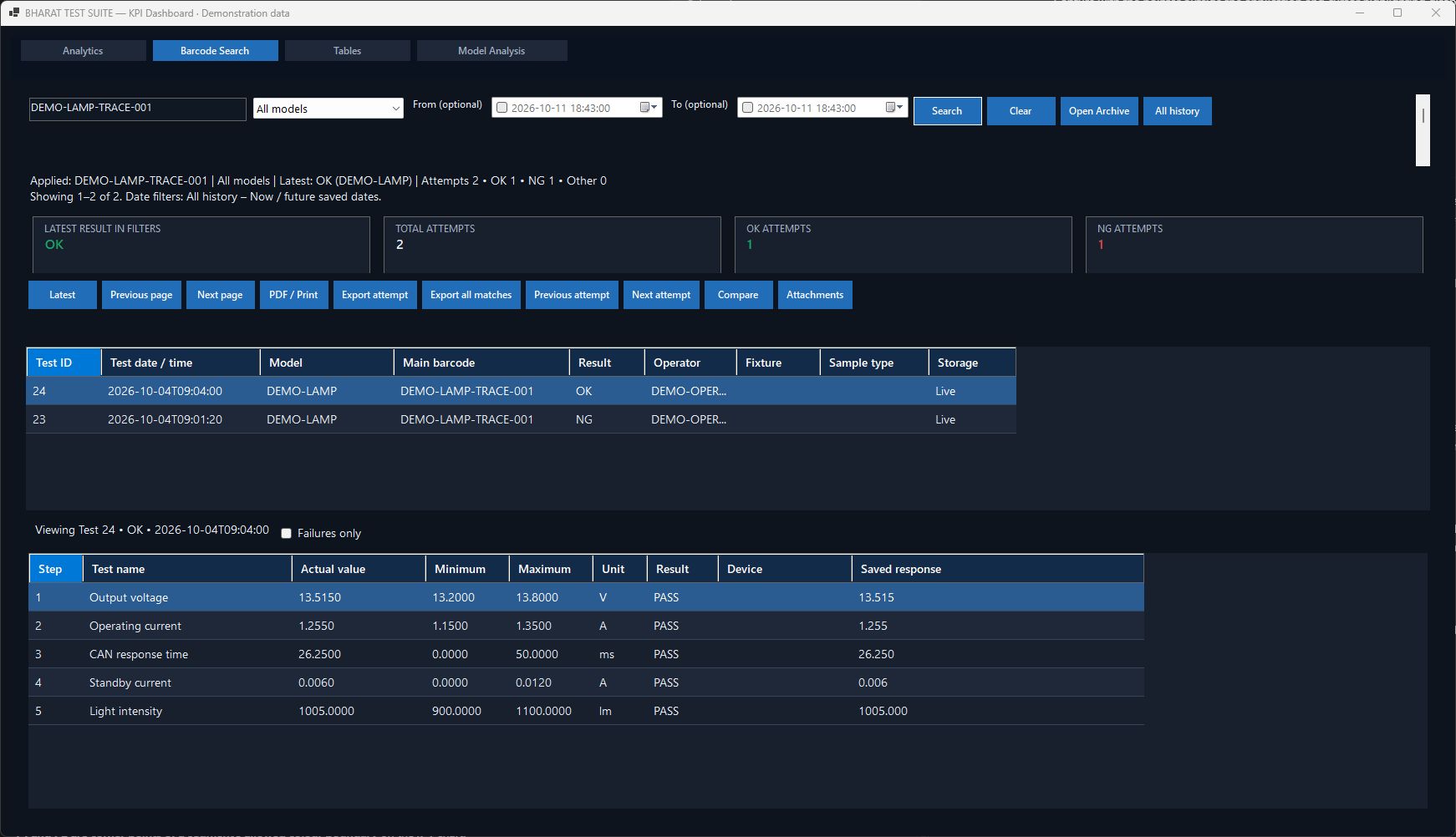The image size is (1456, 837).
Task: Select the CAN response time row
Action: coord(586,654)
